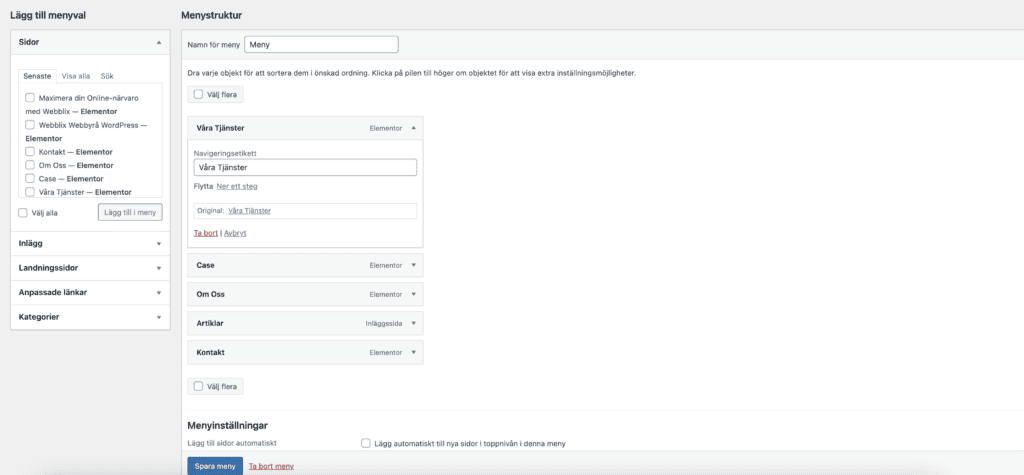Viewport: 1024px width, 475px height.
Task: Expand the Anpassade länkar panel
Action: (159, 293)
